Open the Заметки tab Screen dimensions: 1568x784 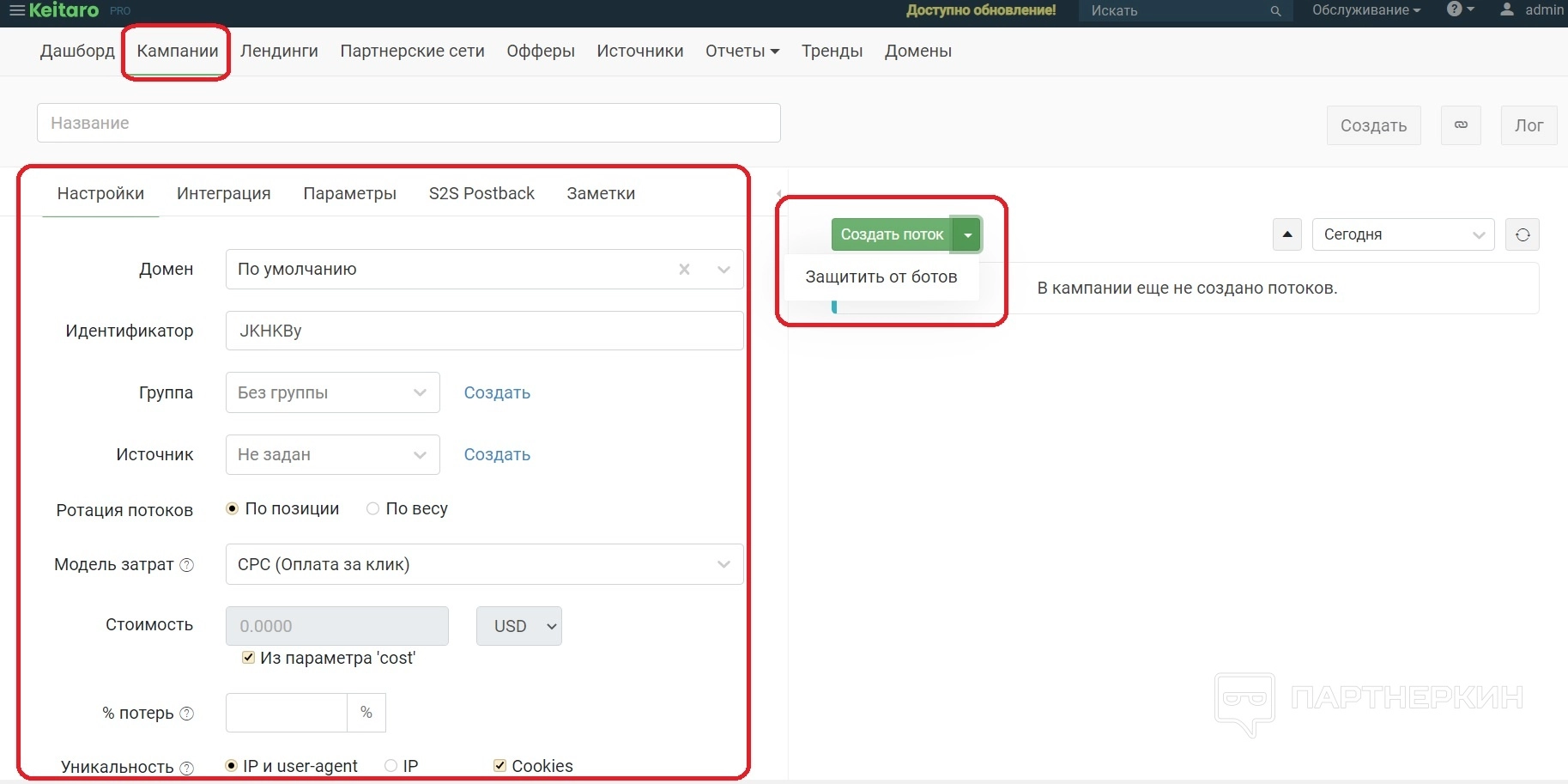(601, 194)
